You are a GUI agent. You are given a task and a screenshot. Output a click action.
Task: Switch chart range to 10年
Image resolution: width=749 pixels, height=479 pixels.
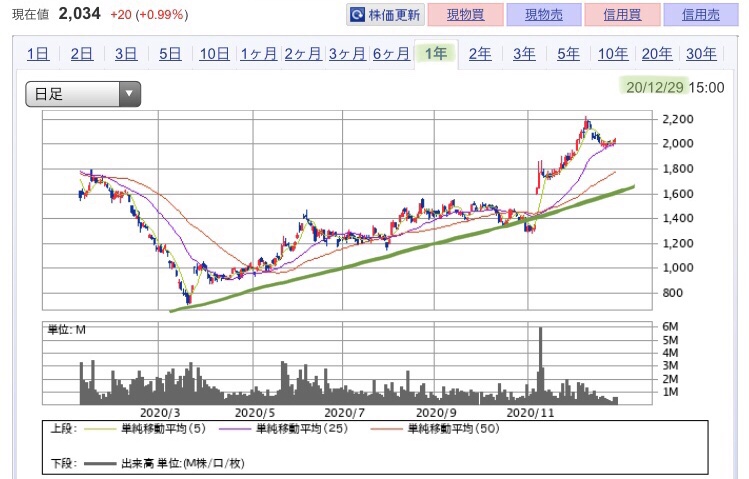[x=613, y=54]
